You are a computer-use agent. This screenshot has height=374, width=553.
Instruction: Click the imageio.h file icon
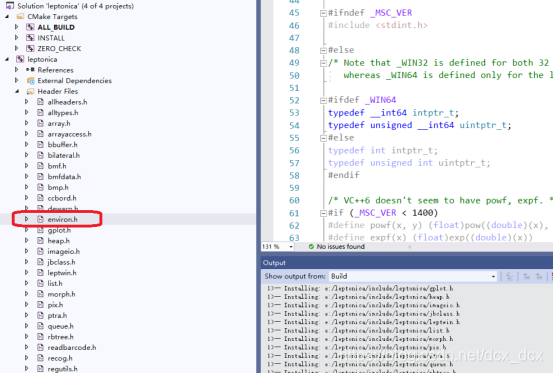tap(41, 251)
